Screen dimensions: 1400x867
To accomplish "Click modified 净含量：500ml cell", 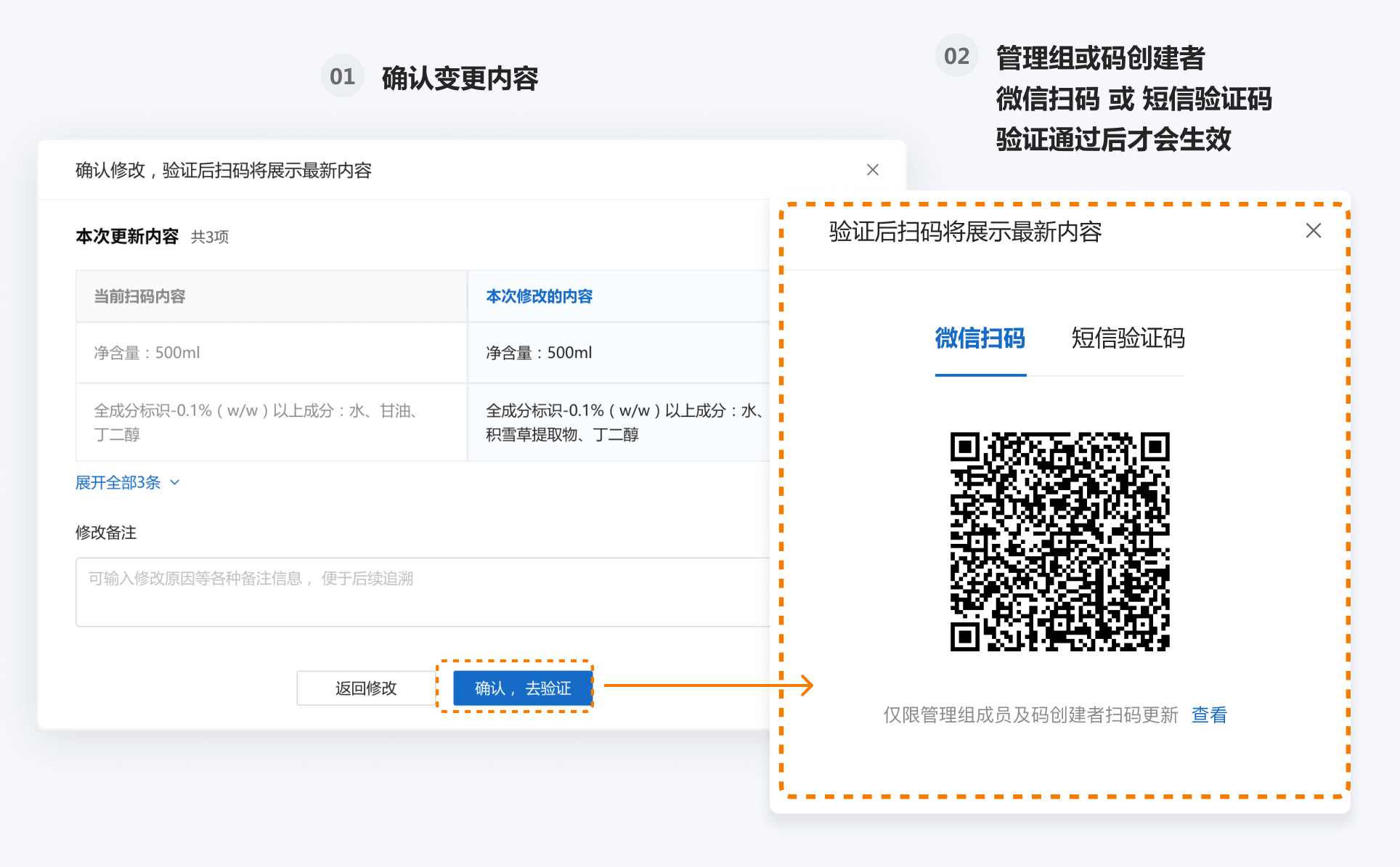I will click(x=539, y=353).
